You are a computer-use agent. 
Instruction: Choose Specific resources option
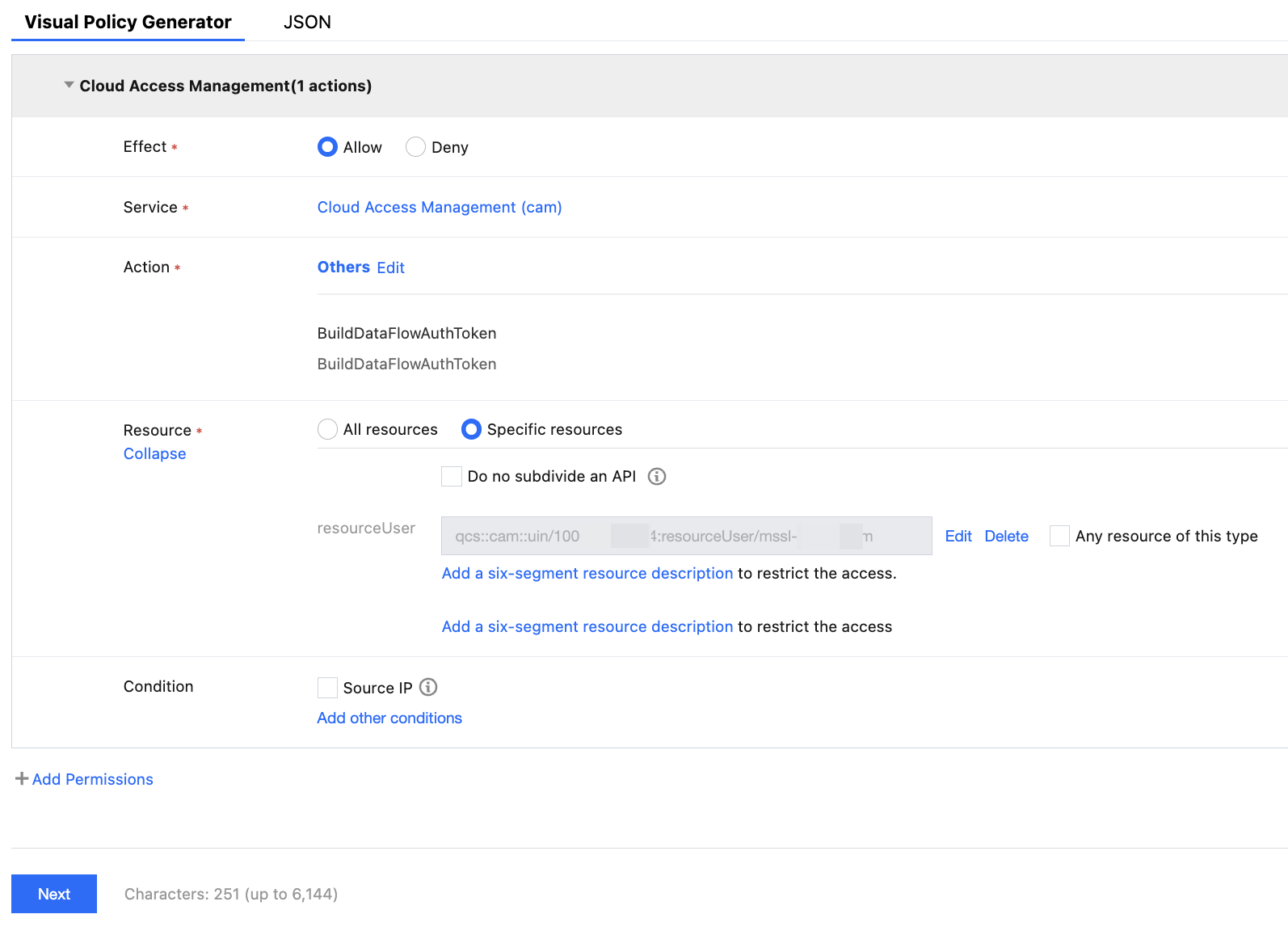(471, 429)
